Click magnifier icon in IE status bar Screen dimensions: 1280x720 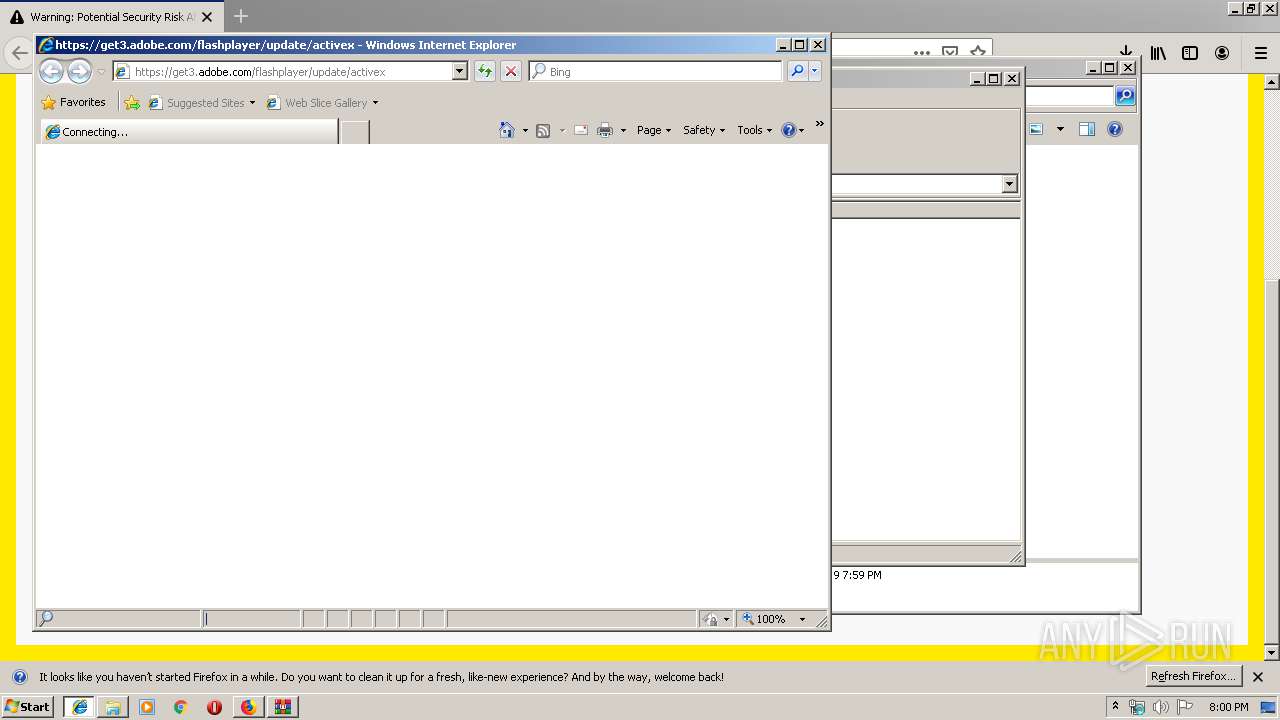tap(46, 618)
